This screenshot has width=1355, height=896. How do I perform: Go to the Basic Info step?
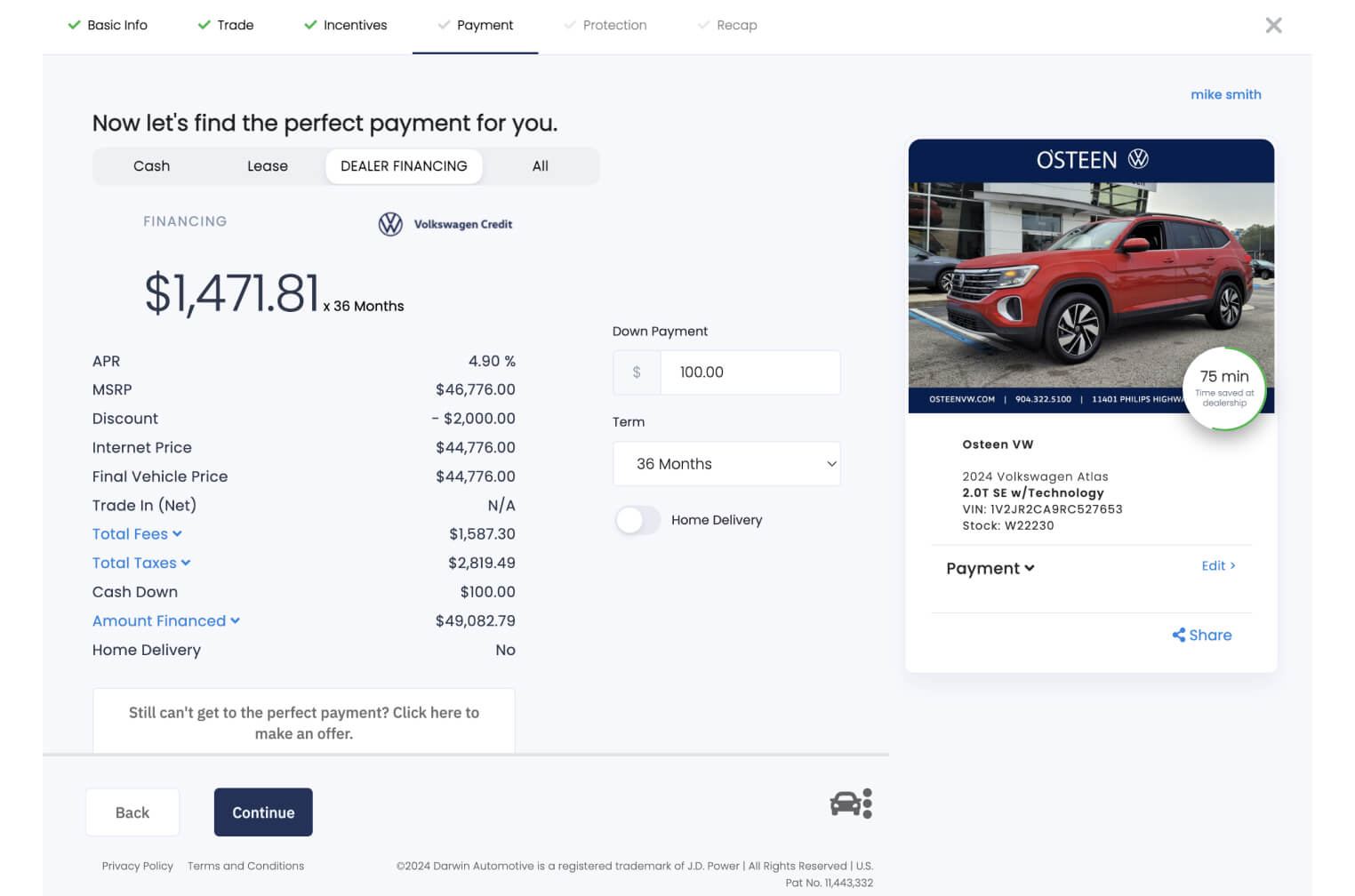[x=108, y=25]
